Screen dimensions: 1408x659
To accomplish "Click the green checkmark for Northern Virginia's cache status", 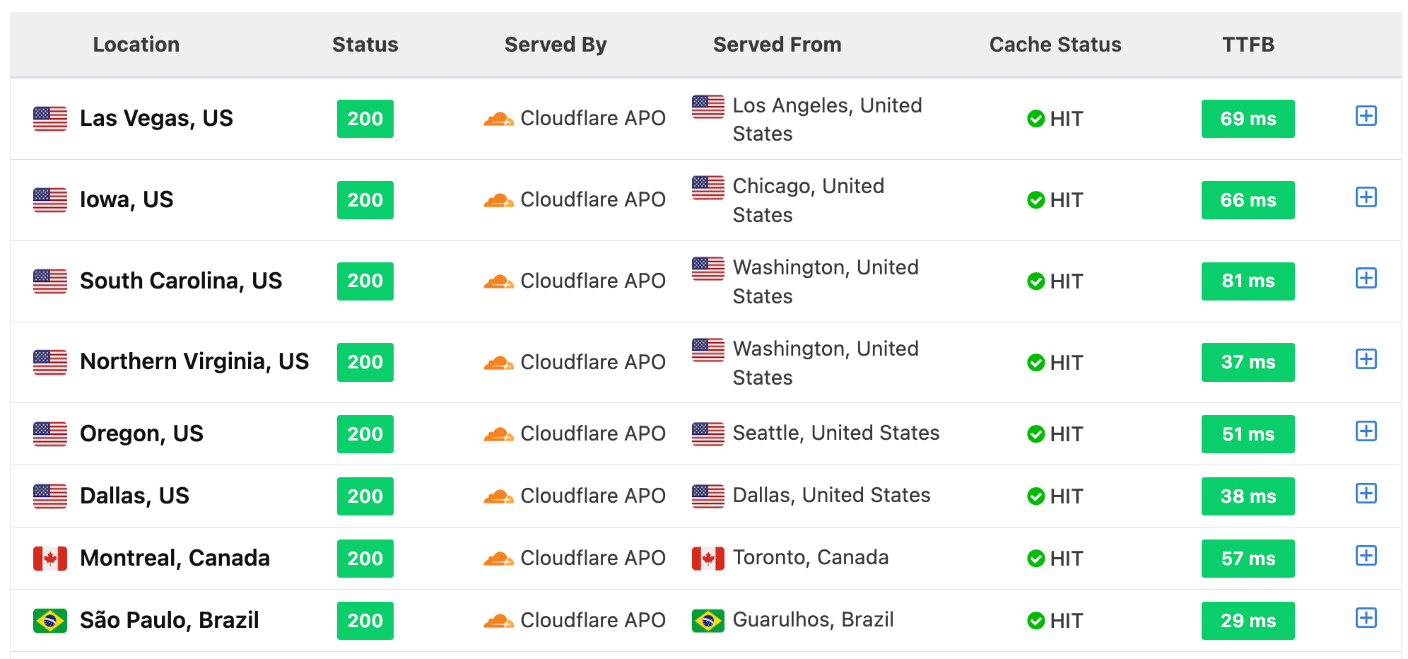I will pos(1036,362).
